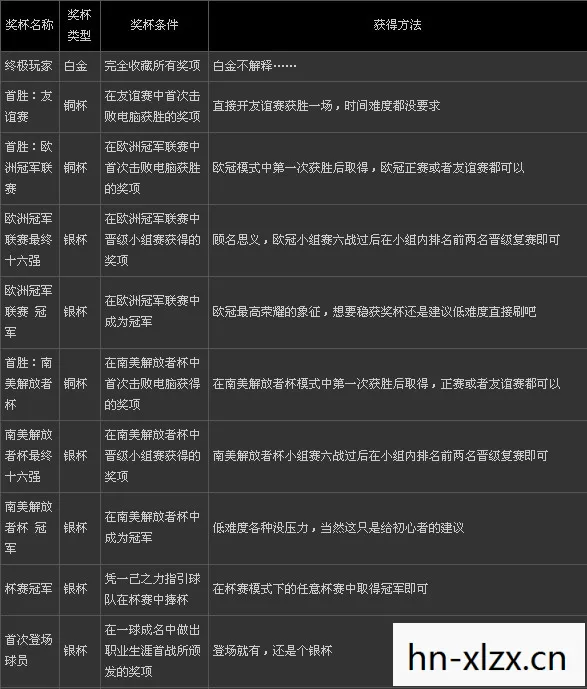
Task: Select the 在南美解放者杯中首次击败电脑获得的奖项 condition cell
Action: [x=154, y=384]
